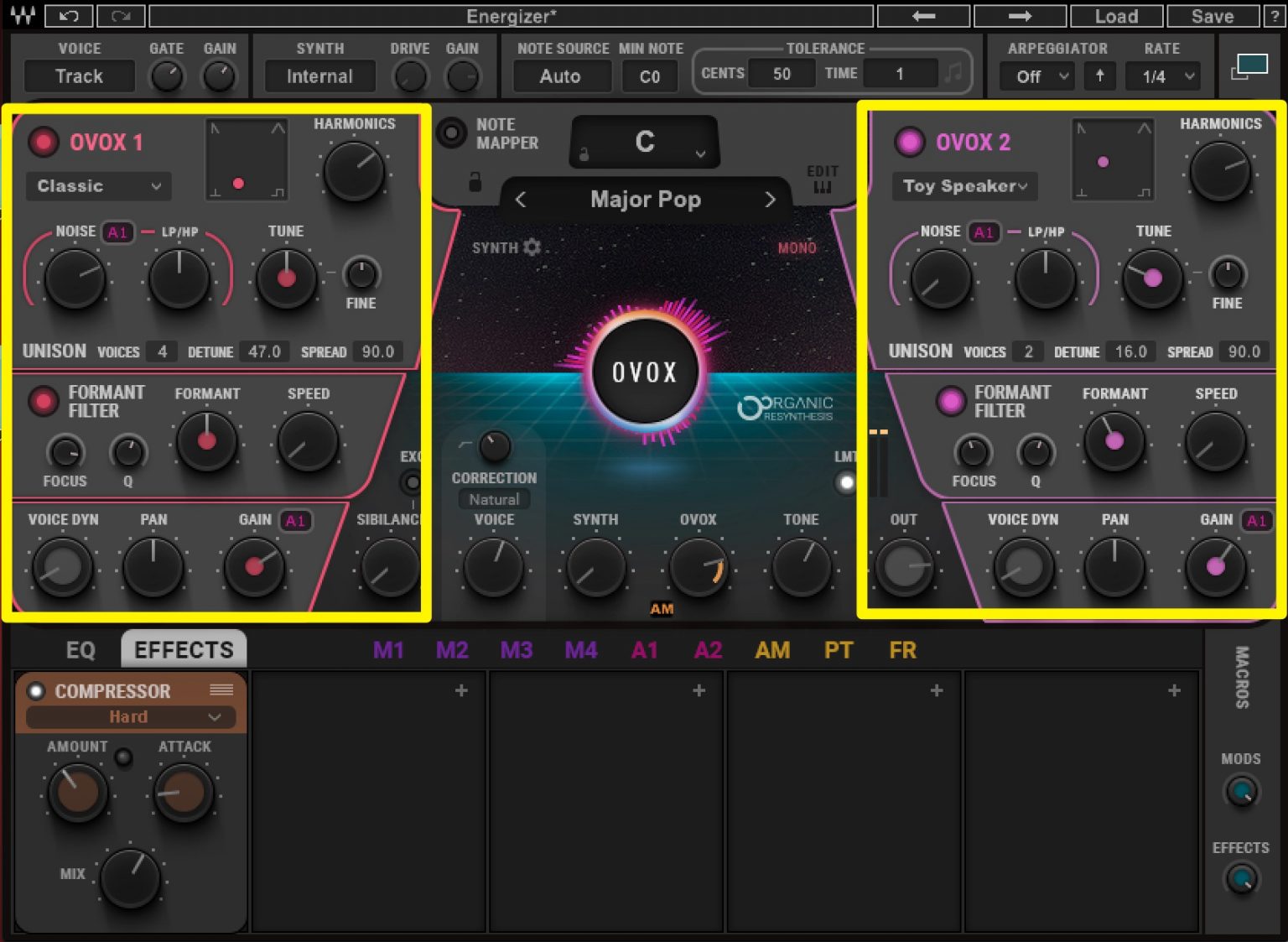Expand the Toy Speaker dropdown
1288x942 pixels.
pos(965,186)
